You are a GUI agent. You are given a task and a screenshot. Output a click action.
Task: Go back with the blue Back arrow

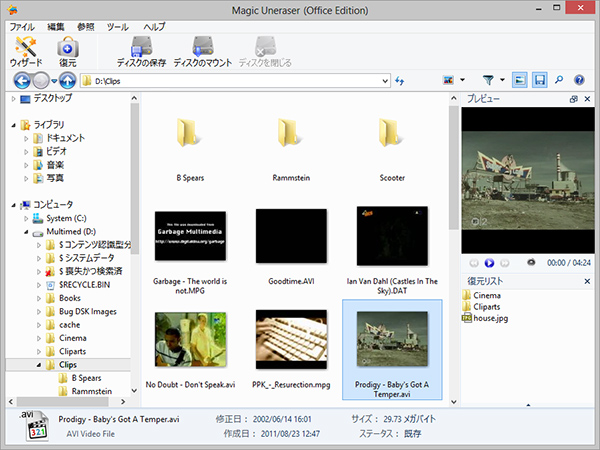tap(21, 81)
